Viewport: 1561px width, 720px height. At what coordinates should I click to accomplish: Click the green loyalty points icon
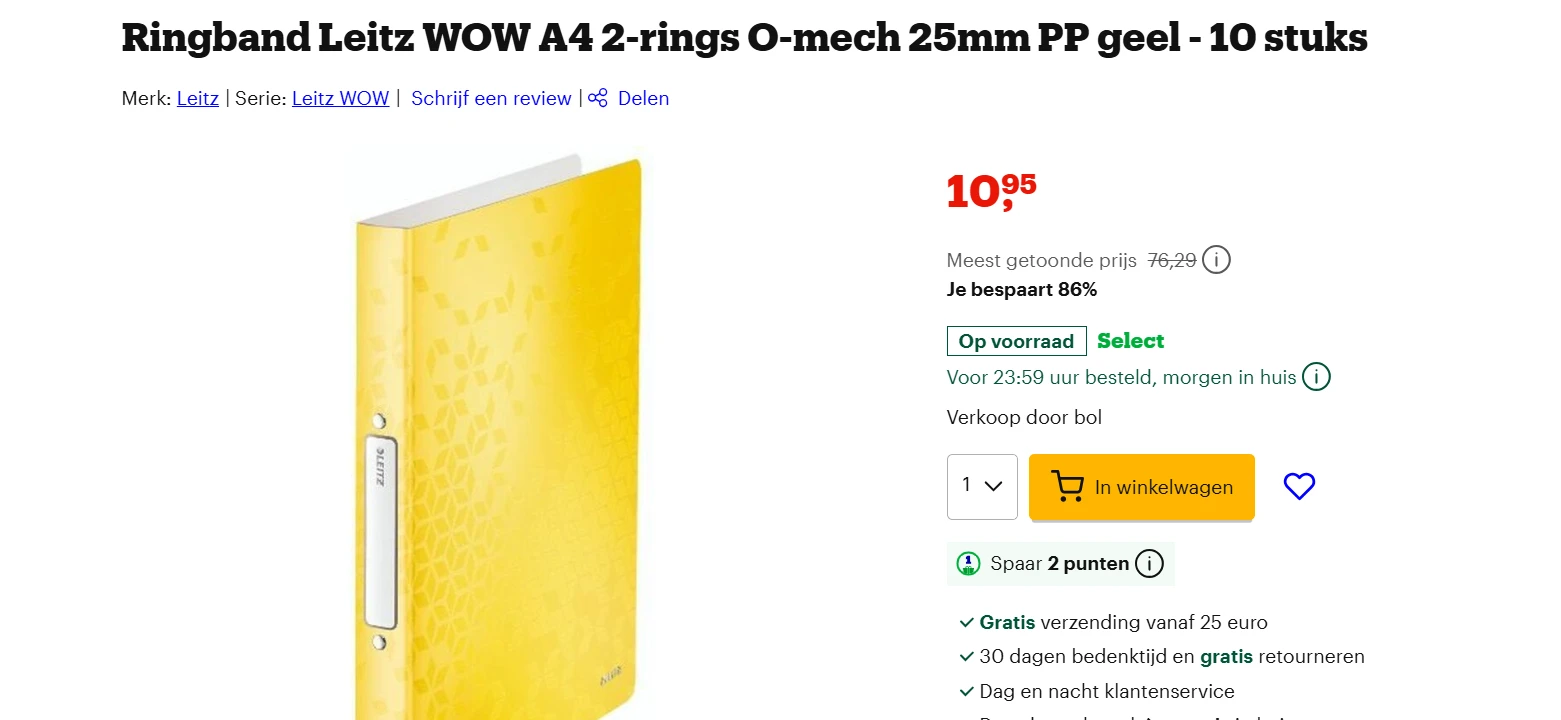point(968,563)
